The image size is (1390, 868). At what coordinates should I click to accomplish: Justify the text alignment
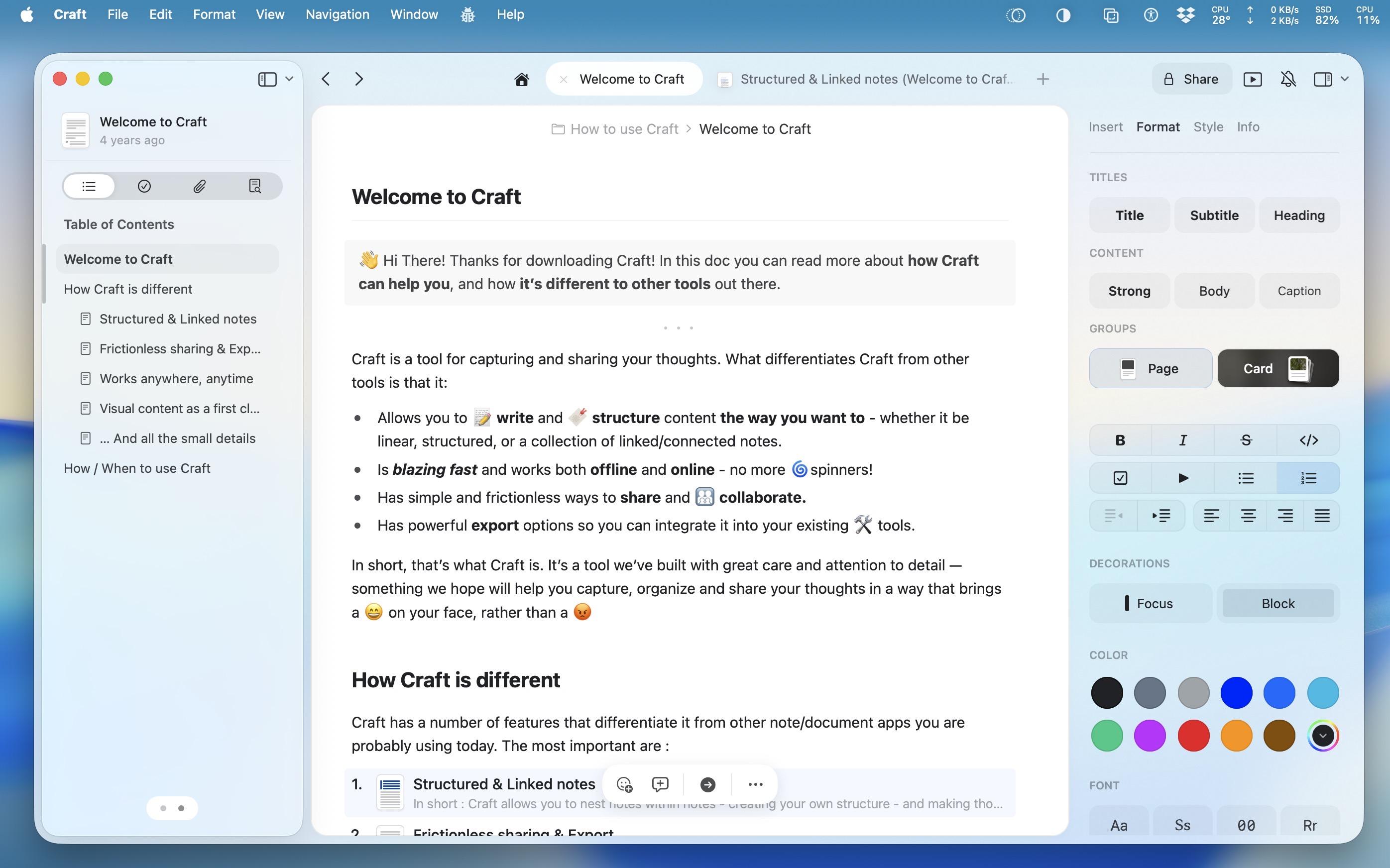(x=1322, y=516)
